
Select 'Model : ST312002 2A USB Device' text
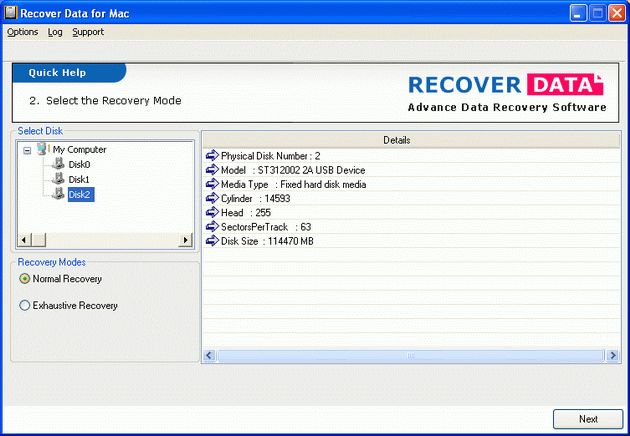pos(293,170)
